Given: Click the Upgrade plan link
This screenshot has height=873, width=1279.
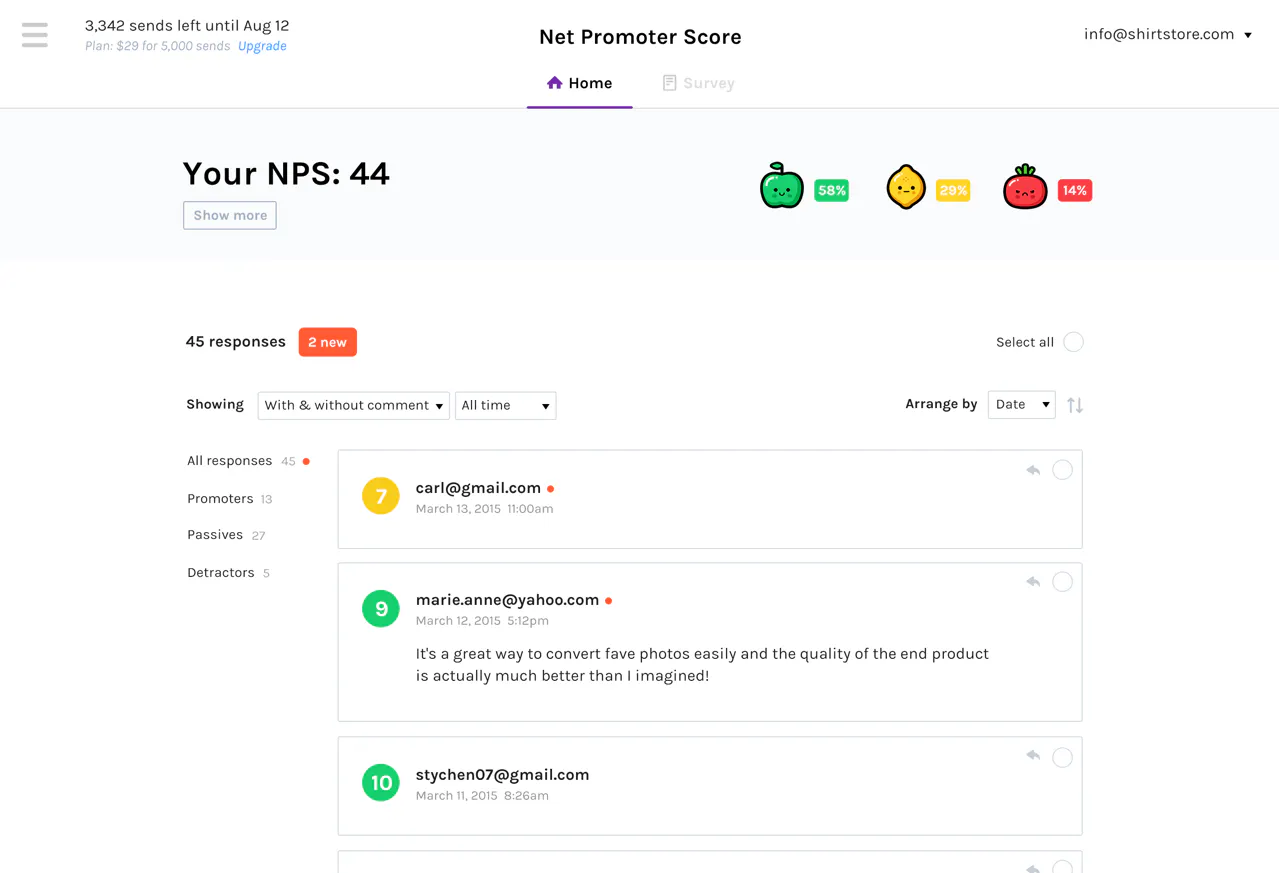Looking at the screenshot, I should pos(262,46).
